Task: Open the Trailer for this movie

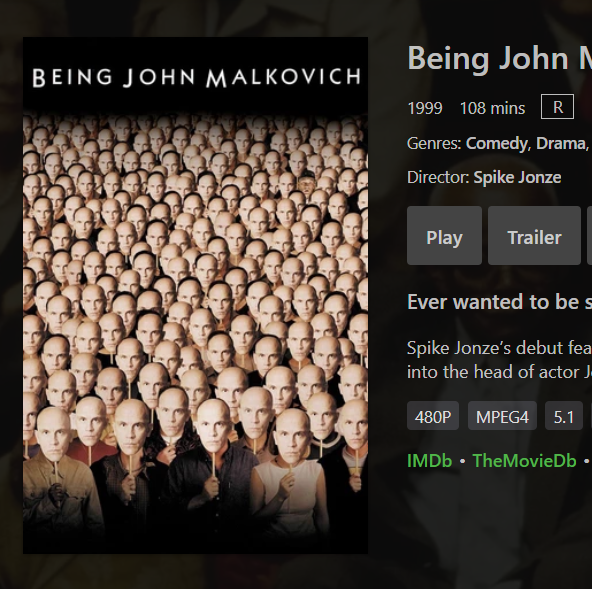Action: [x=534, y=236]
